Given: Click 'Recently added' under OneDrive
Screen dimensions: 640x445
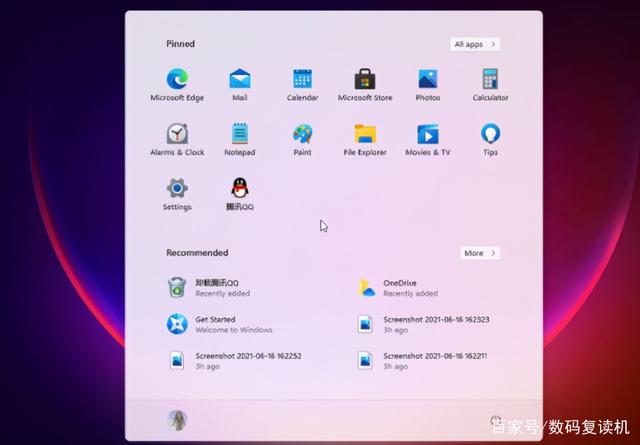Looking at the screenshot, I should (x=411, y=294).
